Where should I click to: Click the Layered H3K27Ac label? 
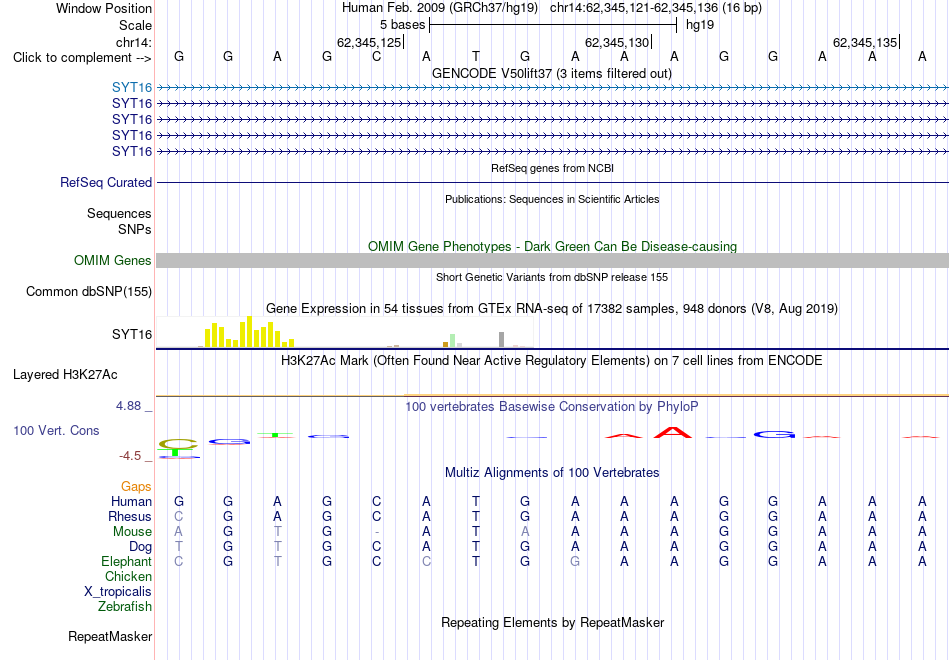pos(65,375)
